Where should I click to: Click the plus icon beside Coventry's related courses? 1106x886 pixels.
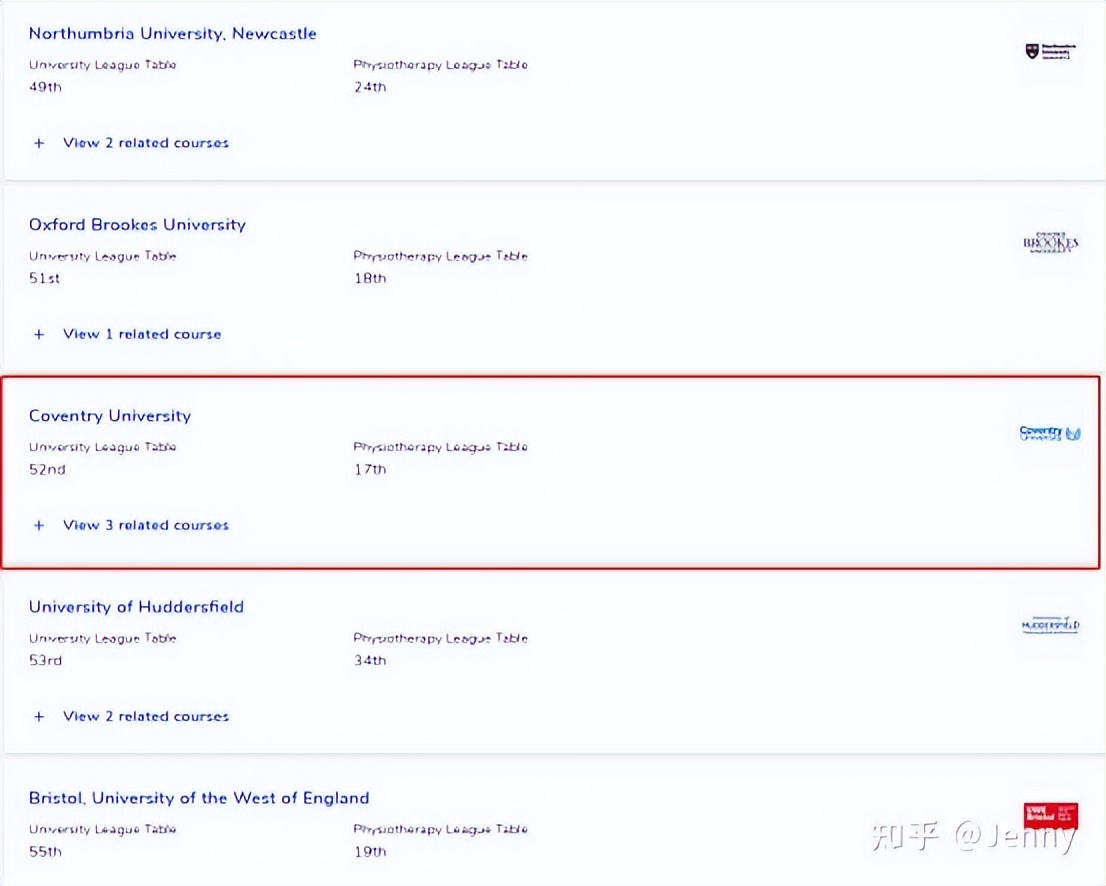pos(39,524)
